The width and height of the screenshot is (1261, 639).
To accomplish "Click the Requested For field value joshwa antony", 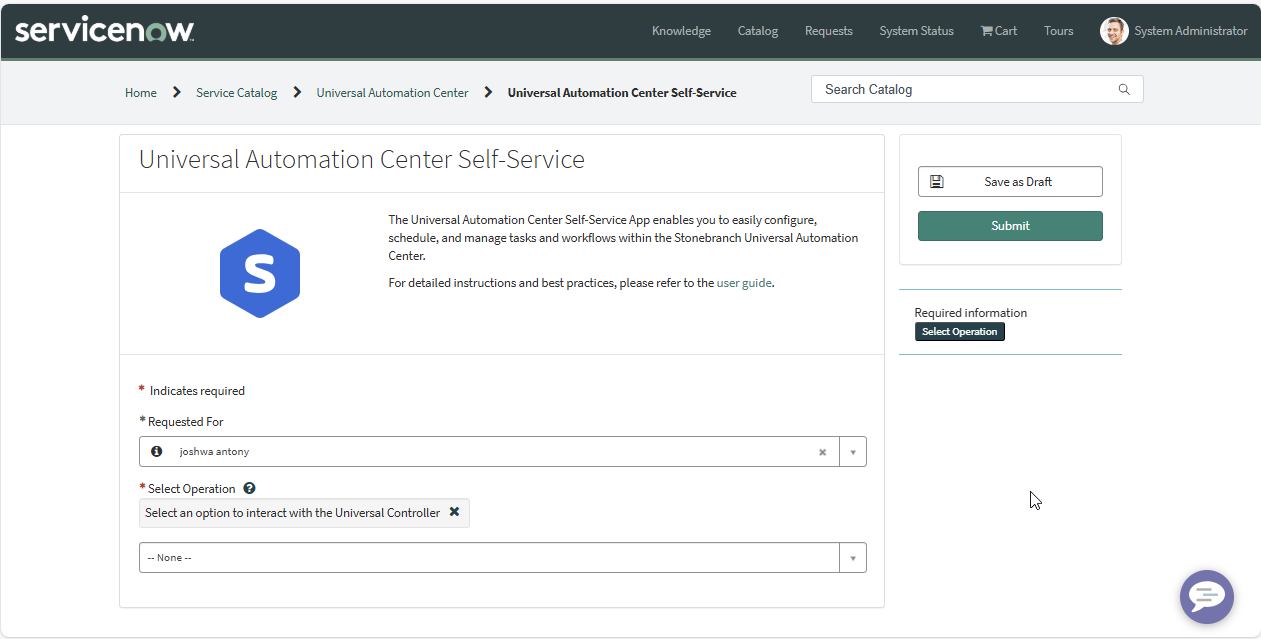I will (x=214, y=452).
